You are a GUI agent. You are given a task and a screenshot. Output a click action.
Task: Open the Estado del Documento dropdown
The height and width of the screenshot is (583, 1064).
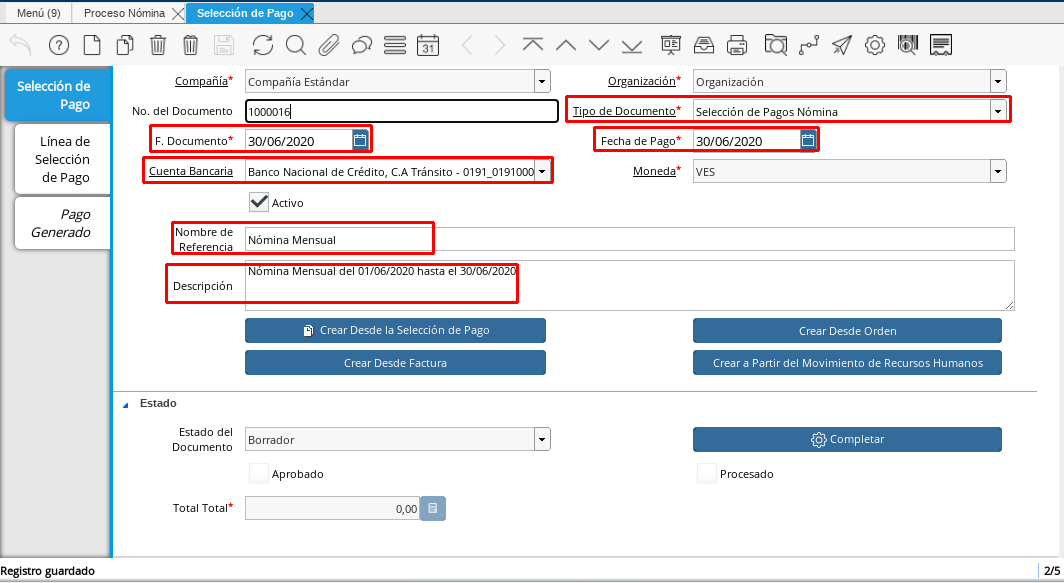point(542,440)
